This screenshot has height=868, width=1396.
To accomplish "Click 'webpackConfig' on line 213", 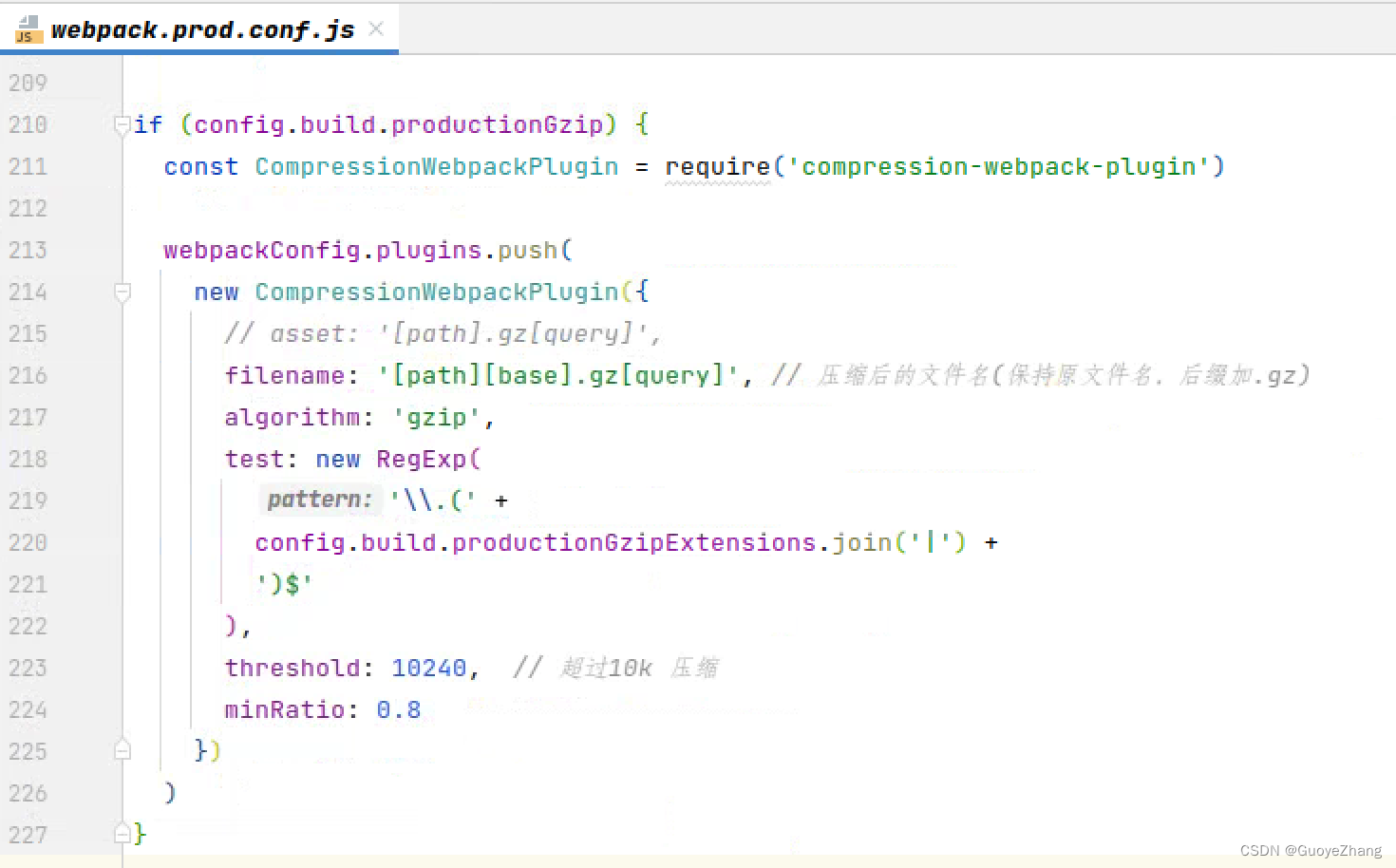I will (261, 251).
